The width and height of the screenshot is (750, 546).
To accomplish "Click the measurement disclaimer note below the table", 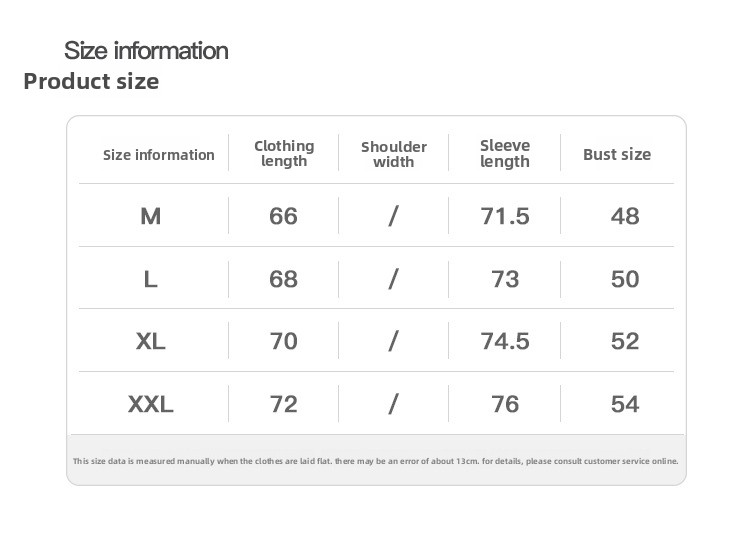I will 376,461.
